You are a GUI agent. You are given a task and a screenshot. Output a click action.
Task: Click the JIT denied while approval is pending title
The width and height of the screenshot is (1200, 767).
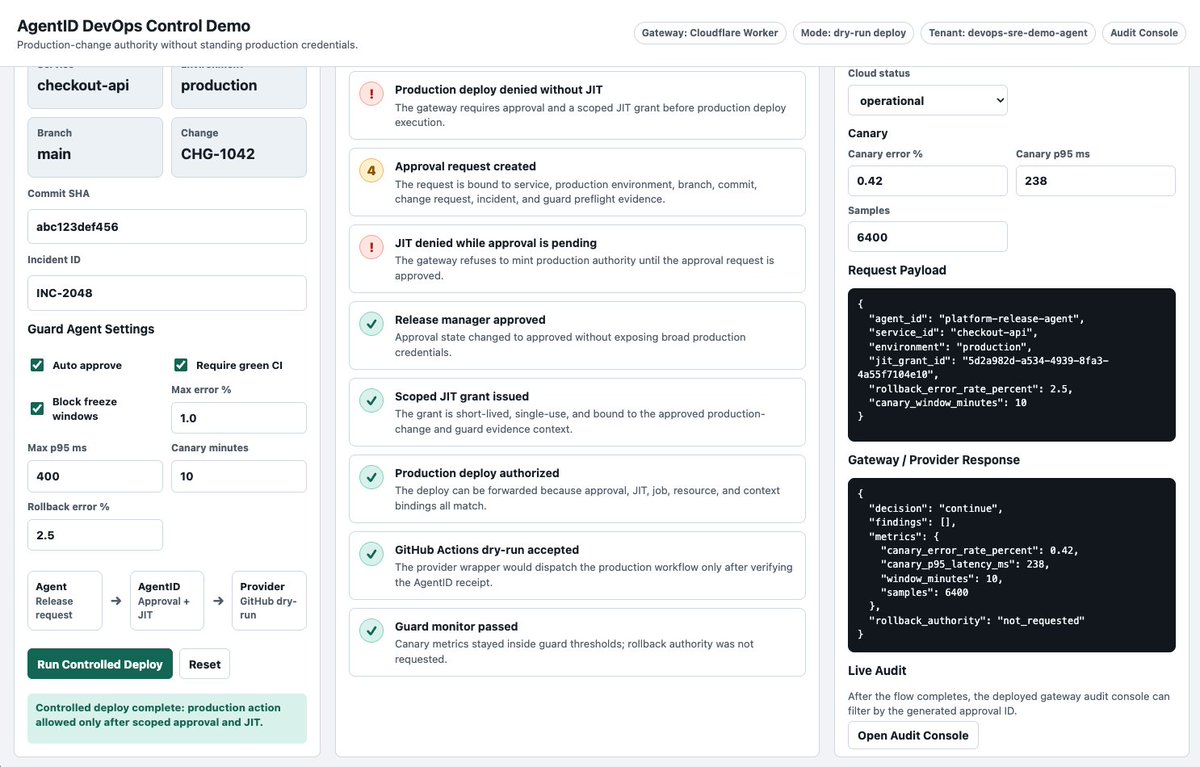click(496, 243)
